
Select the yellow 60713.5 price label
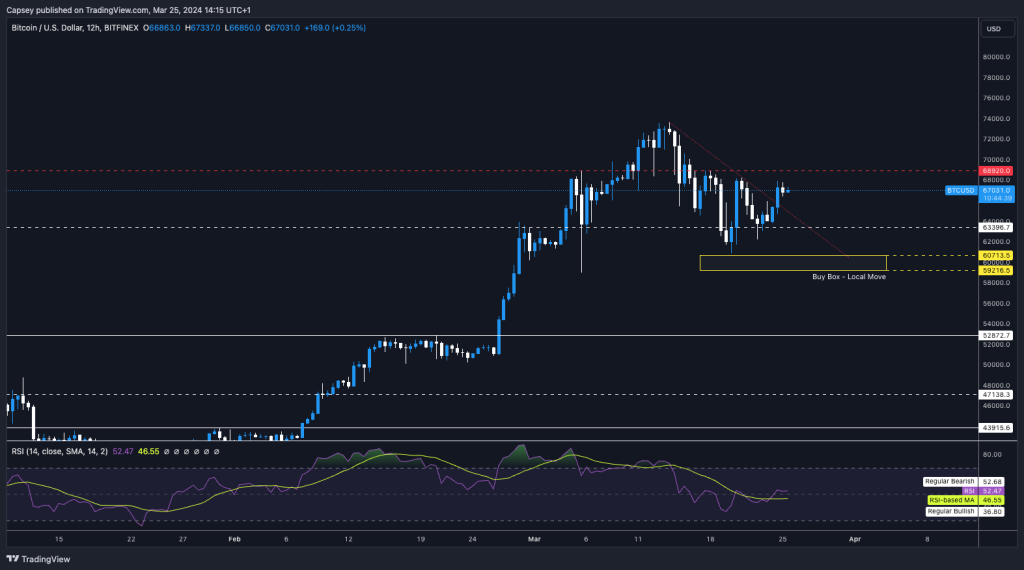tap(997, 255)
